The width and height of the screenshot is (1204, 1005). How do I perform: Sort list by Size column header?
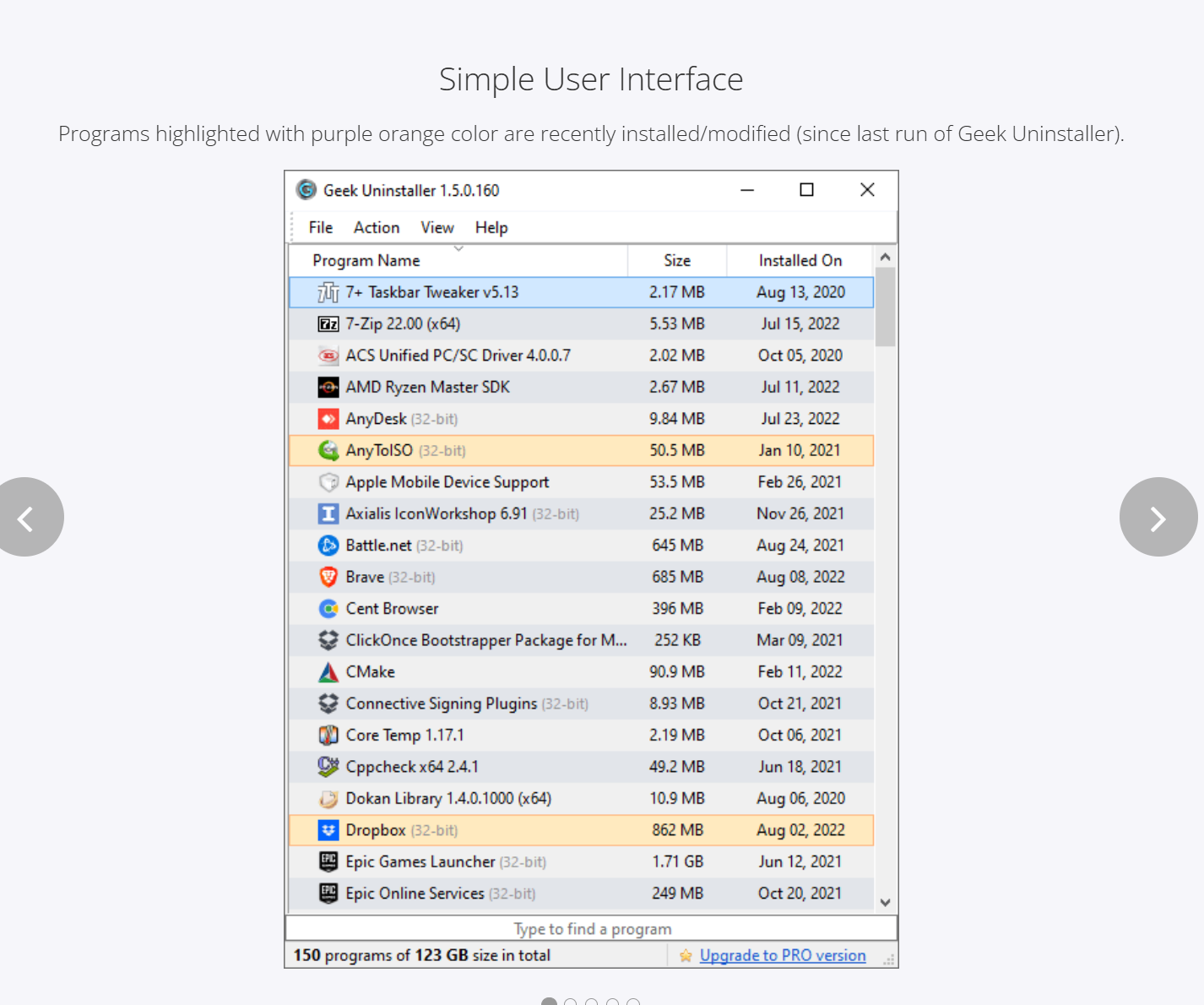[x=677, y=261]
